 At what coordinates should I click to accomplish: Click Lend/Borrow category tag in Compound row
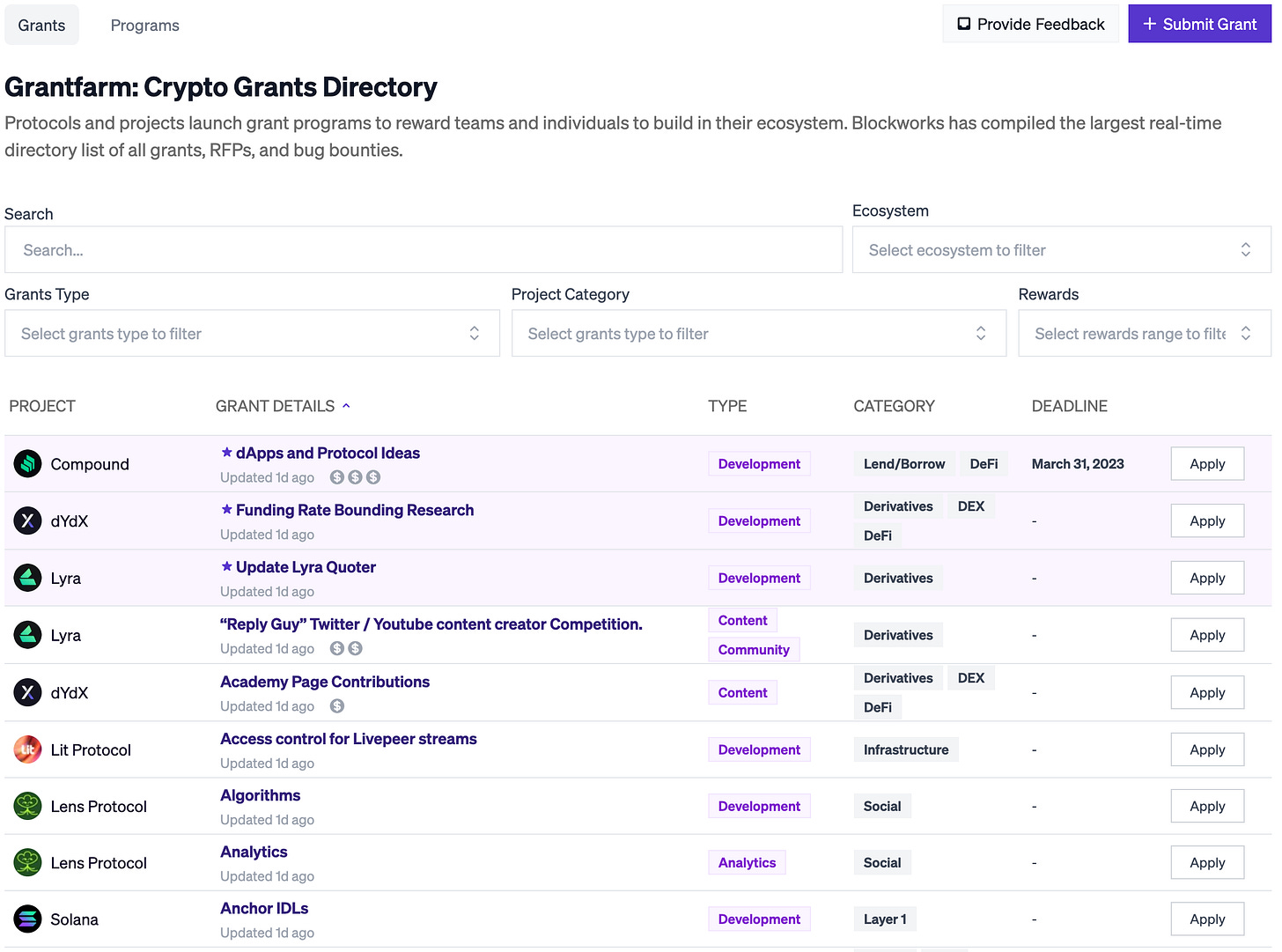coord(904,464)
